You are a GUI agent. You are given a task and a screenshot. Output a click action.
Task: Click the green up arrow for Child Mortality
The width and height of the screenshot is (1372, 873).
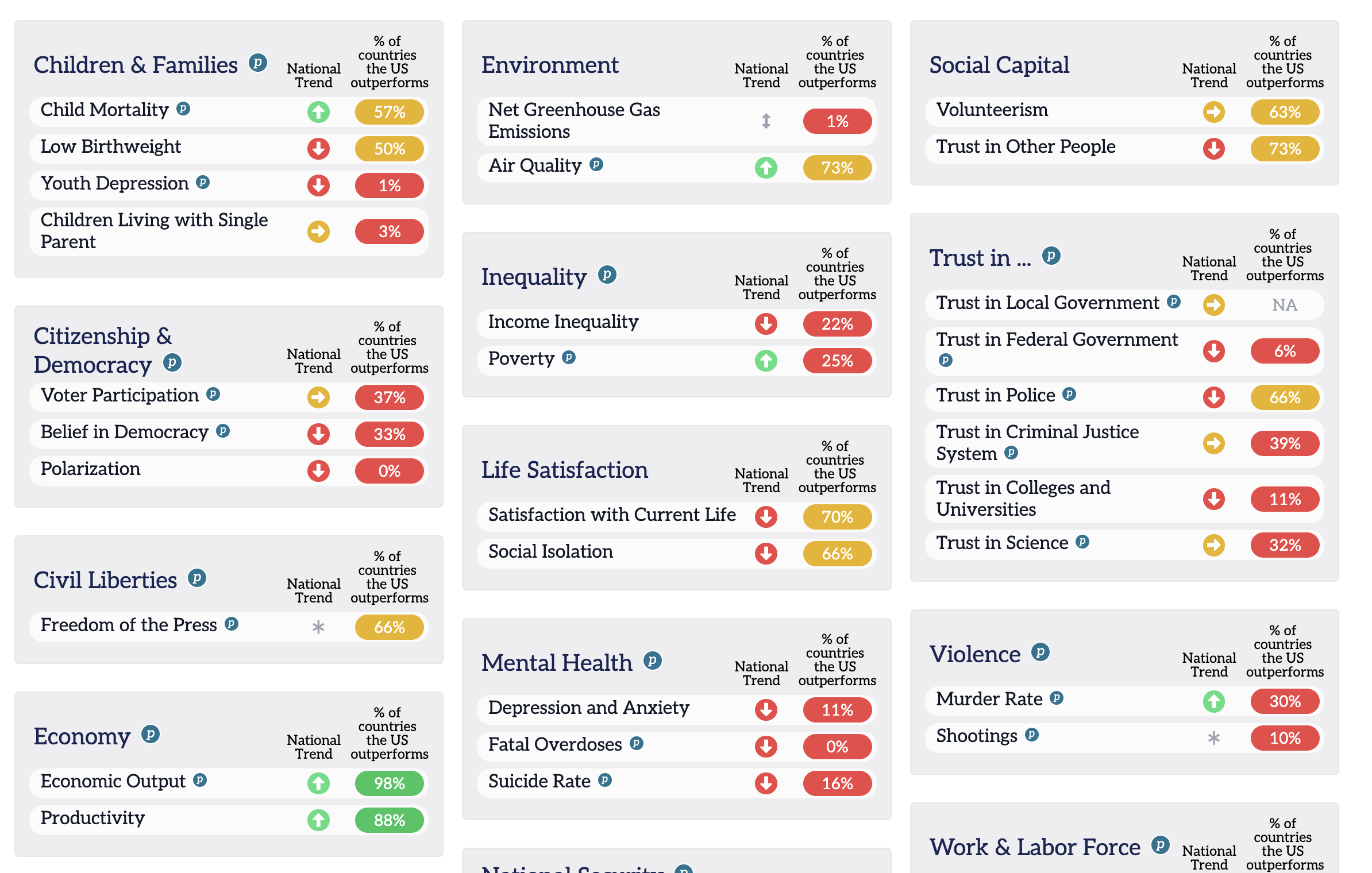click(x=318, y=112)
